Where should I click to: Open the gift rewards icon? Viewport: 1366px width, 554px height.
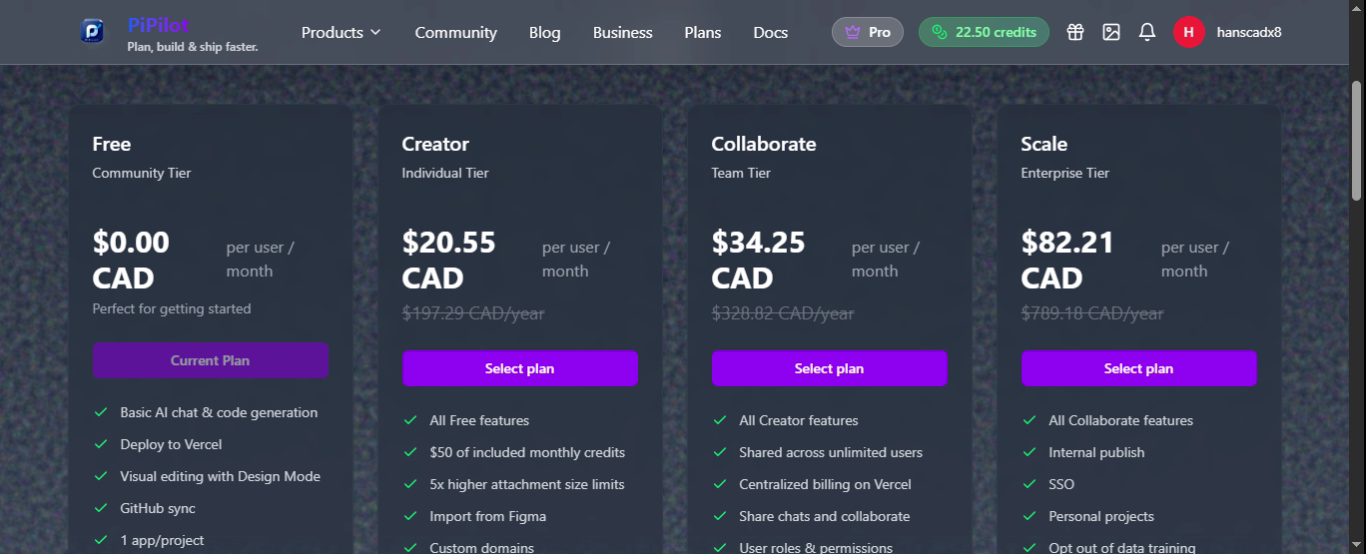1075,32
